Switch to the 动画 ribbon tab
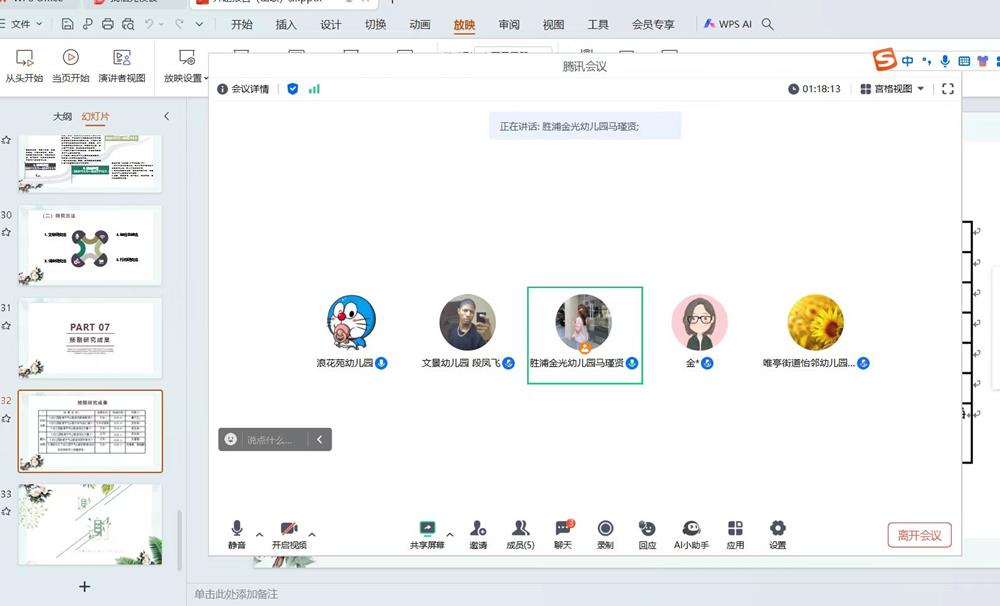This screenshot has width=1000, height=606. pyautogui.click(x=420, y=24)
